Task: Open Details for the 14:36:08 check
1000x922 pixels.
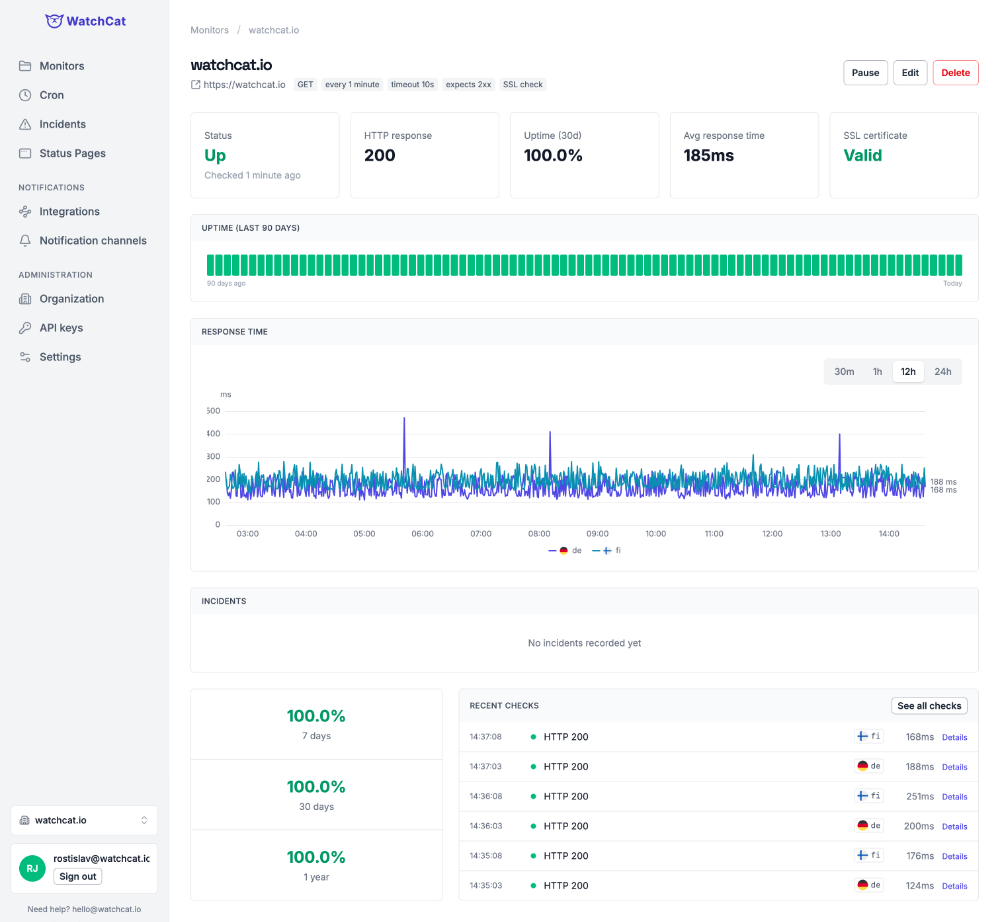Action: [954, 796]
